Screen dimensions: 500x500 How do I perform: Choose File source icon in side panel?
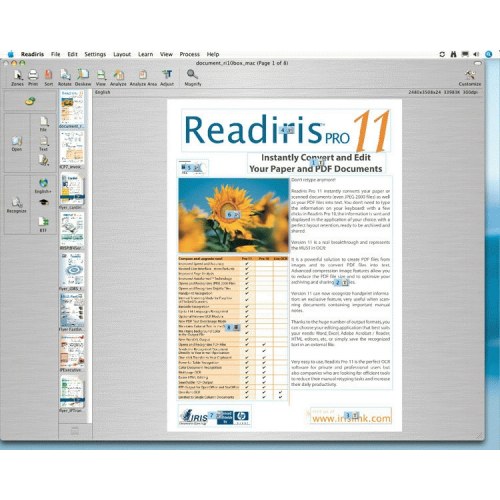click(43, 124)
